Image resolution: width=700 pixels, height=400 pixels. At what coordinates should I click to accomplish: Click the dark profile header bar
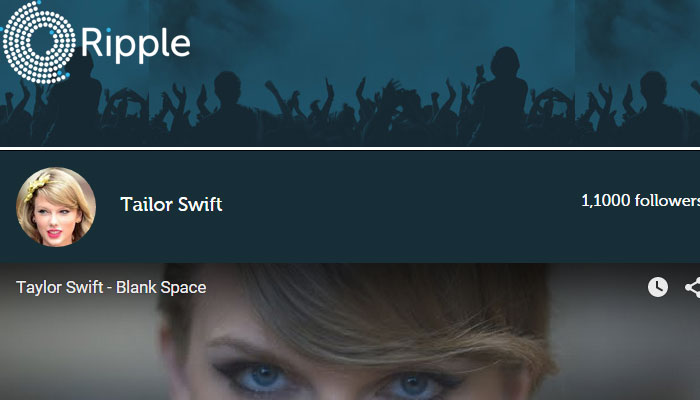(350, 207)
